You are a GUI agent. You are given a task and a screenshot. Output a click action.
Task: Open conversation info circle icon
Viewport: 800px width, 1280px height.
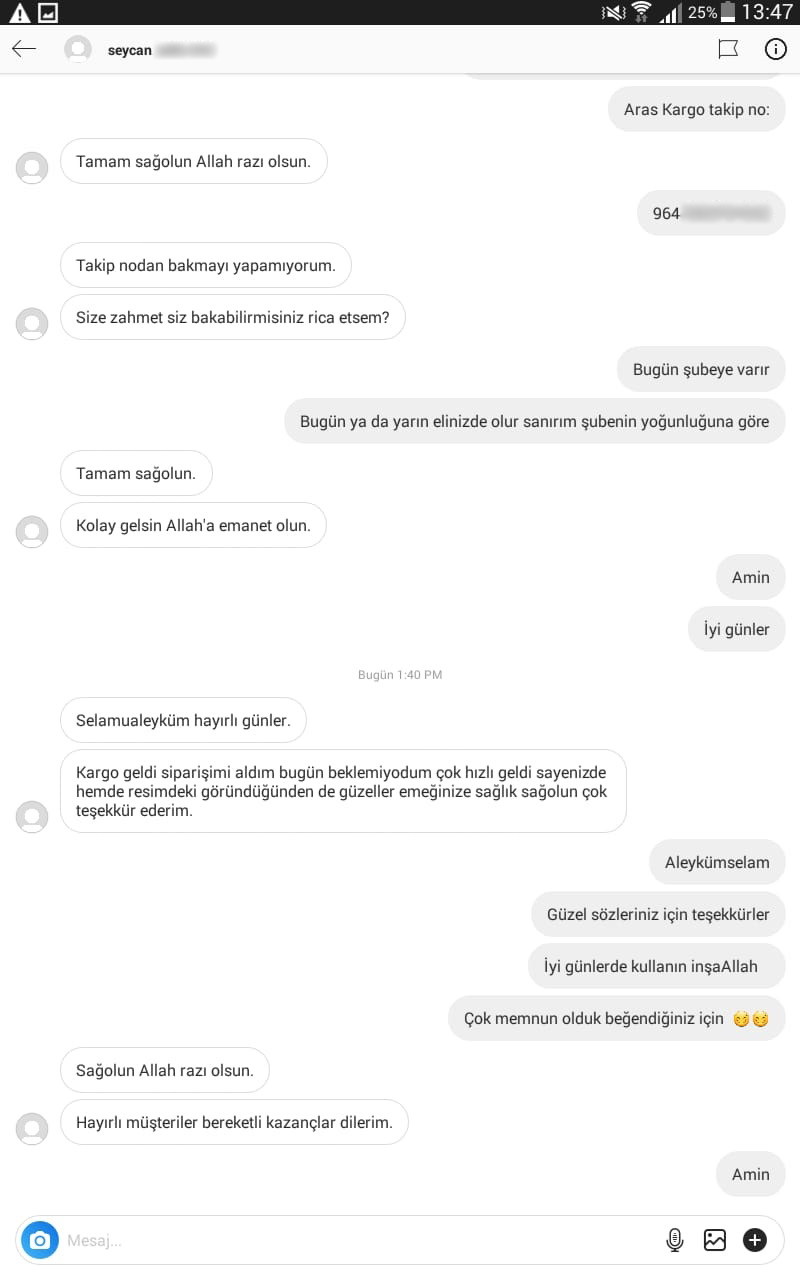point(775,48)
